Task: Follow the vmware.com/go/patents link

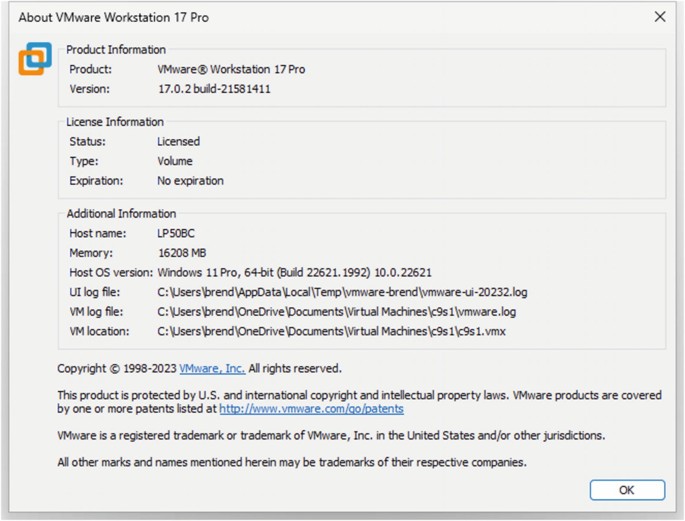Action: [311, 408]
